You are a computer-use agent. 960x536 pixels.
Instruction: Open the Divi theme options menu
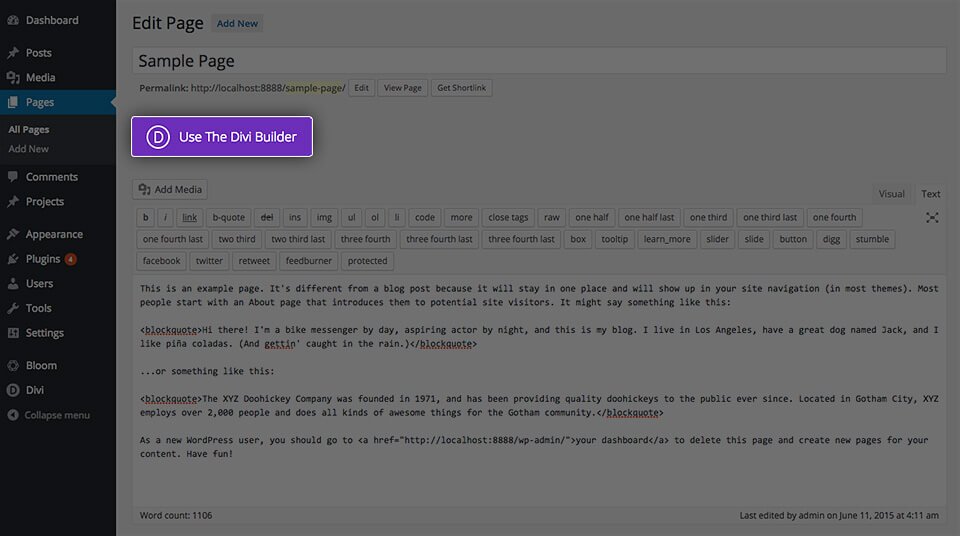(x=34, y=390)
